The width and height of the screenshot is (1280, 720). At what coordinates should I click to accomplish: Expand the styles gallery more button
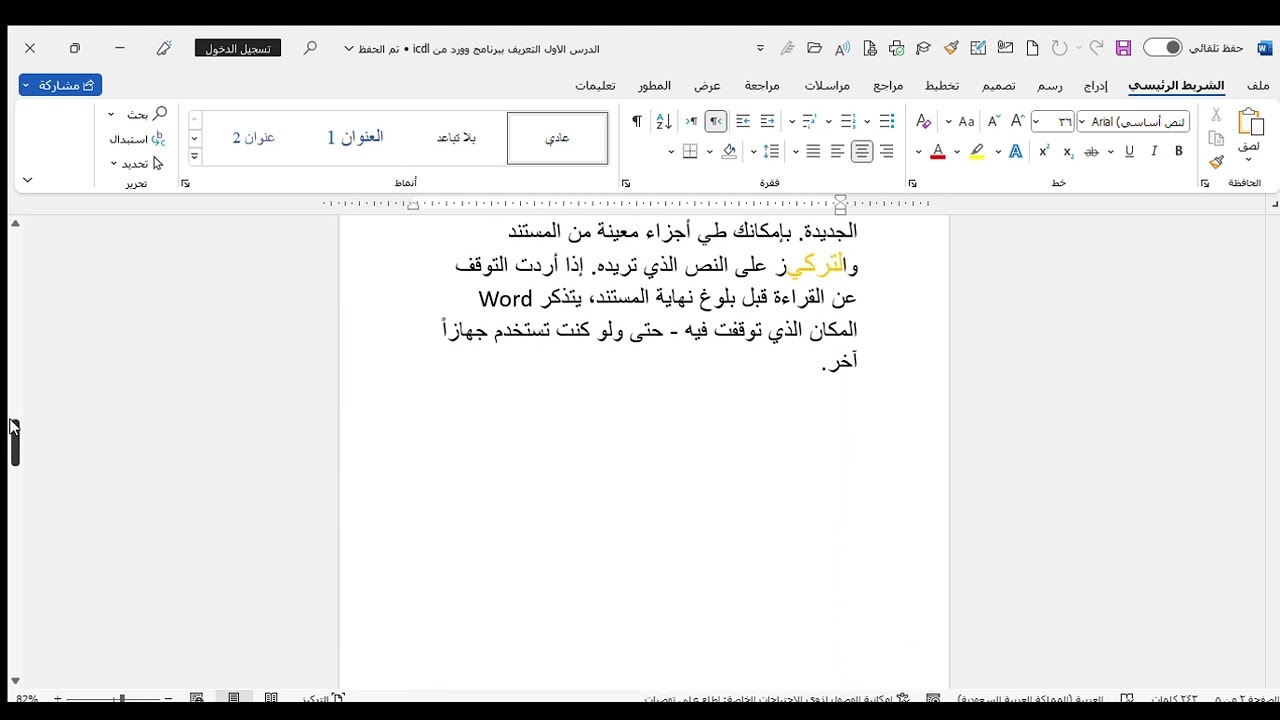tap(195, 157)
